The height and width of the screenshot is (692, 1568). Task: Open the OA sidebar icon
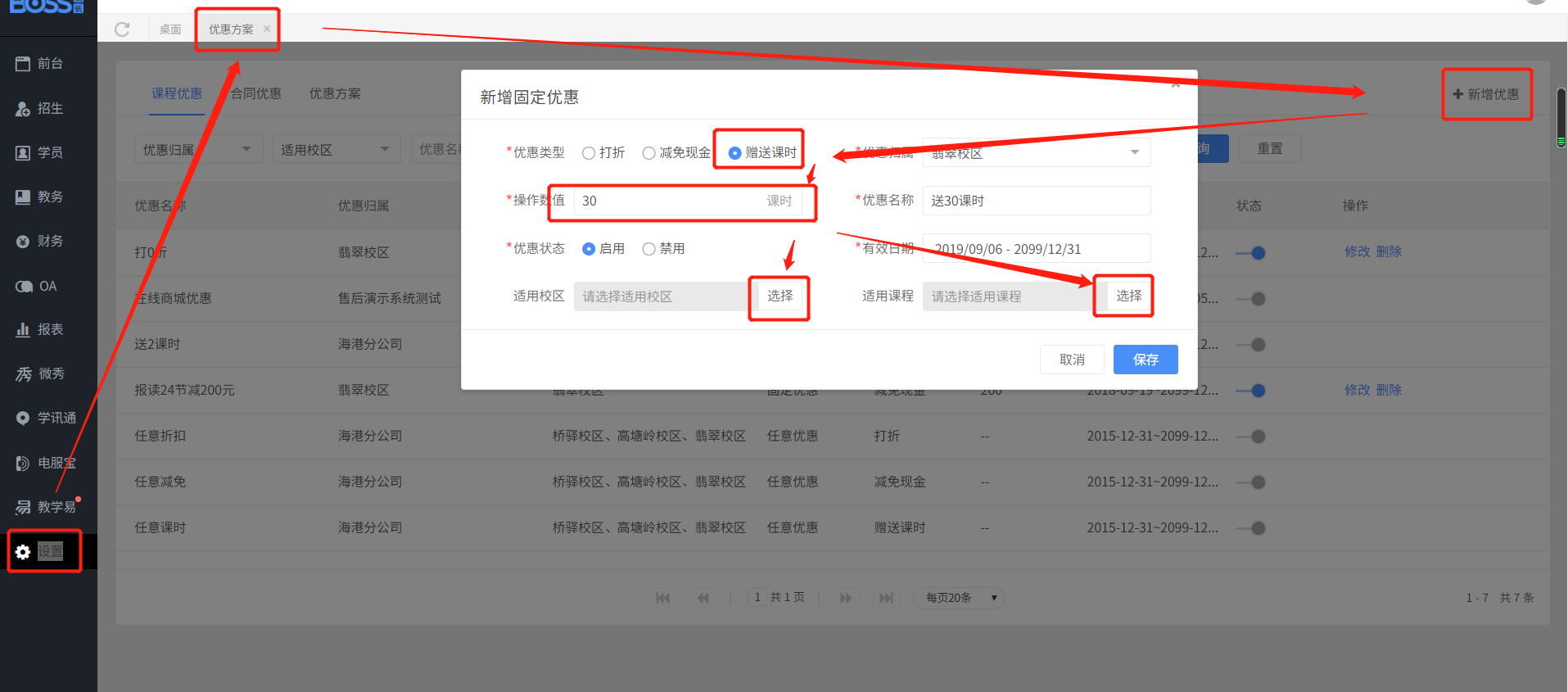click(x=24, y=286)
